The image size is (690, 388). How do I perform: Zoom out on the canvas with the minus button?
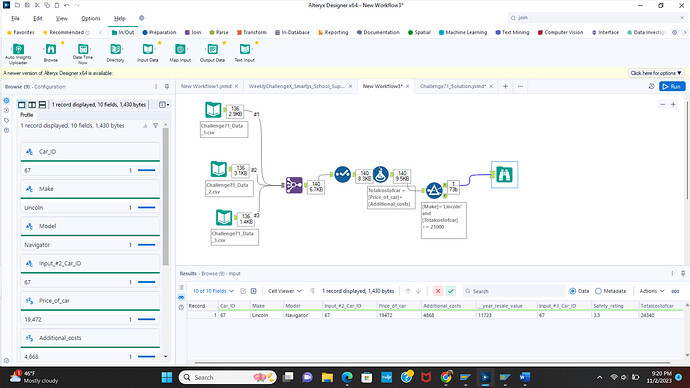click(x=663, y=104)
